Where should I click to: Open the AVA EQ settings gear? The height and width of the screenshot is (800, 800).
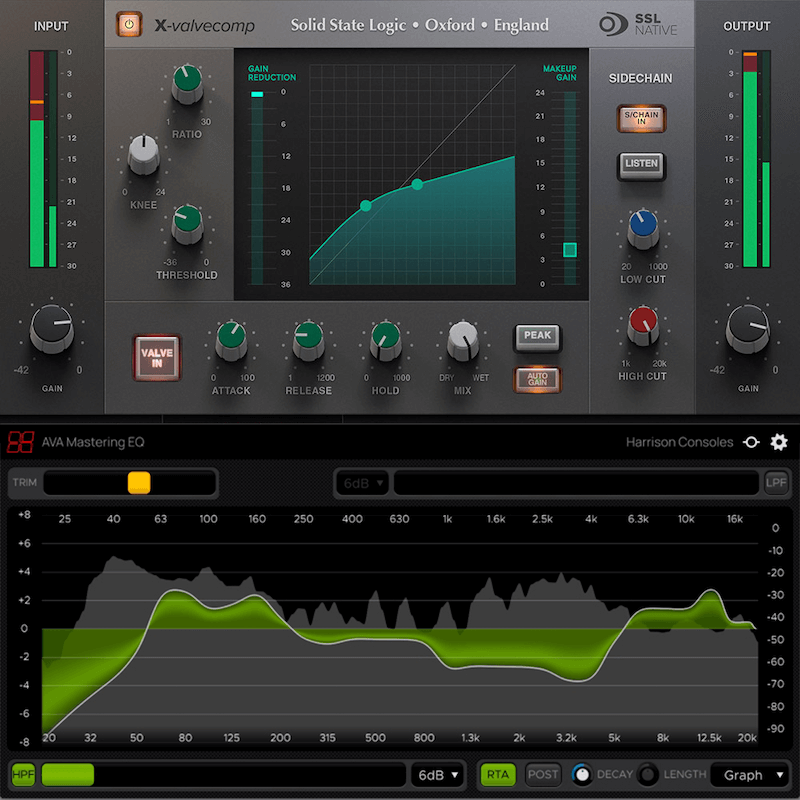pyautogui.click(x=779, y=441)
